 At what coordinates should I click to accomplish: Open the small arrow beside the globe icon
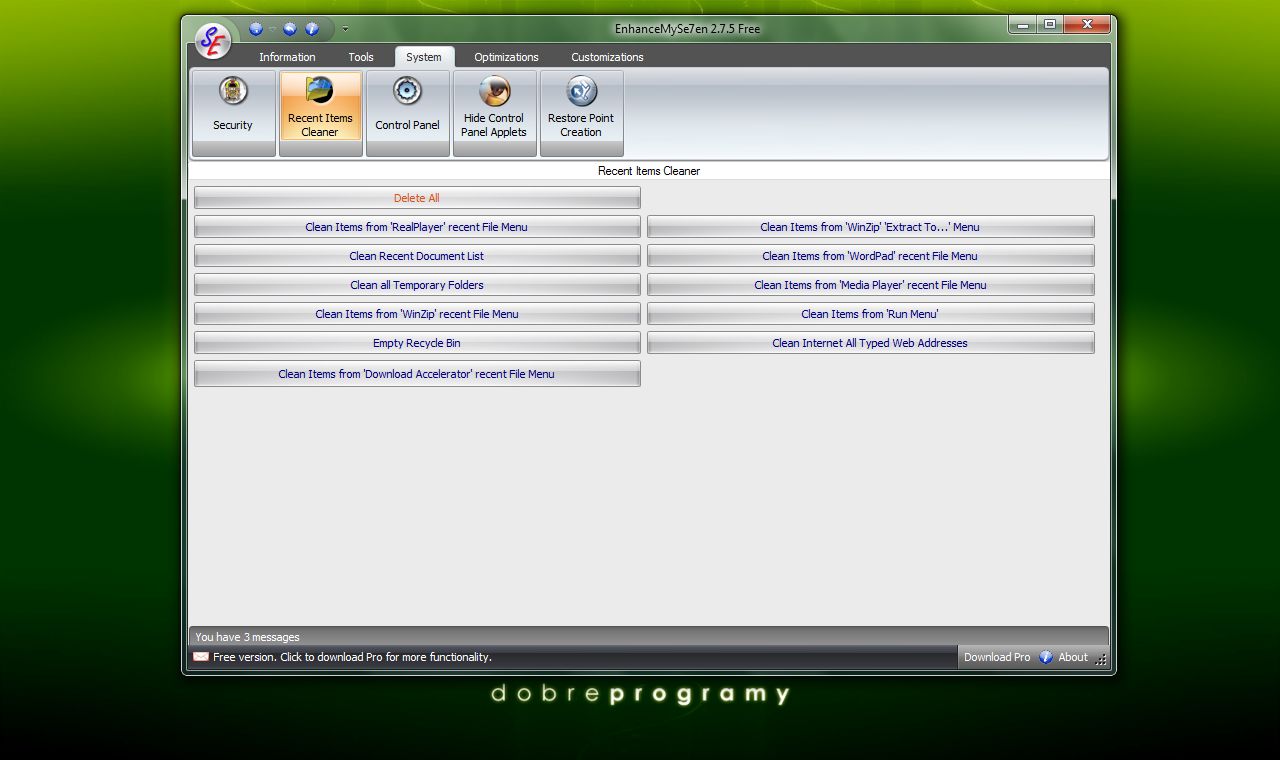pyautogui.click(x=272, y=29)
